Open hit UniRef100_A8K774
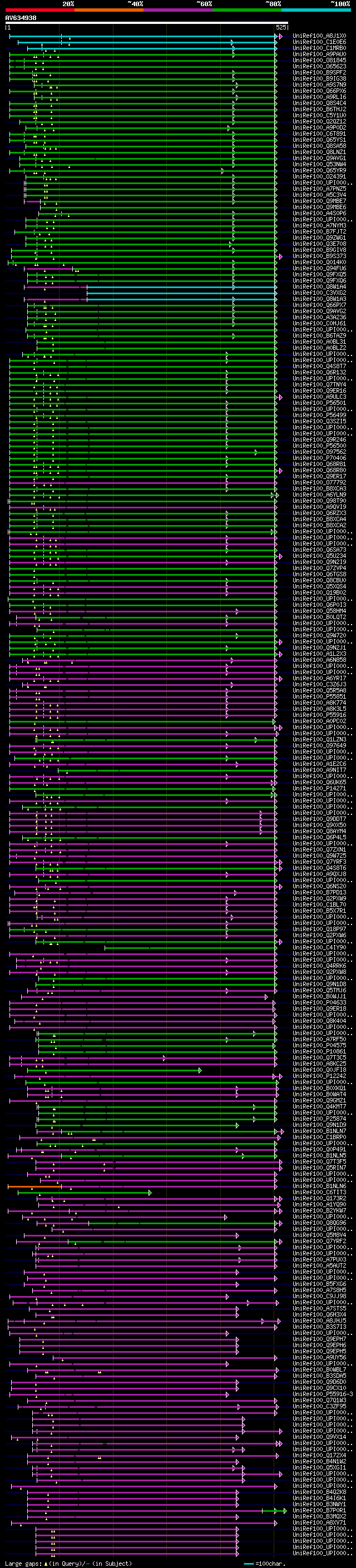Image resolution: width=356 pixels, height=1568 pixels. pyautogui.click(x=319, y=703)
